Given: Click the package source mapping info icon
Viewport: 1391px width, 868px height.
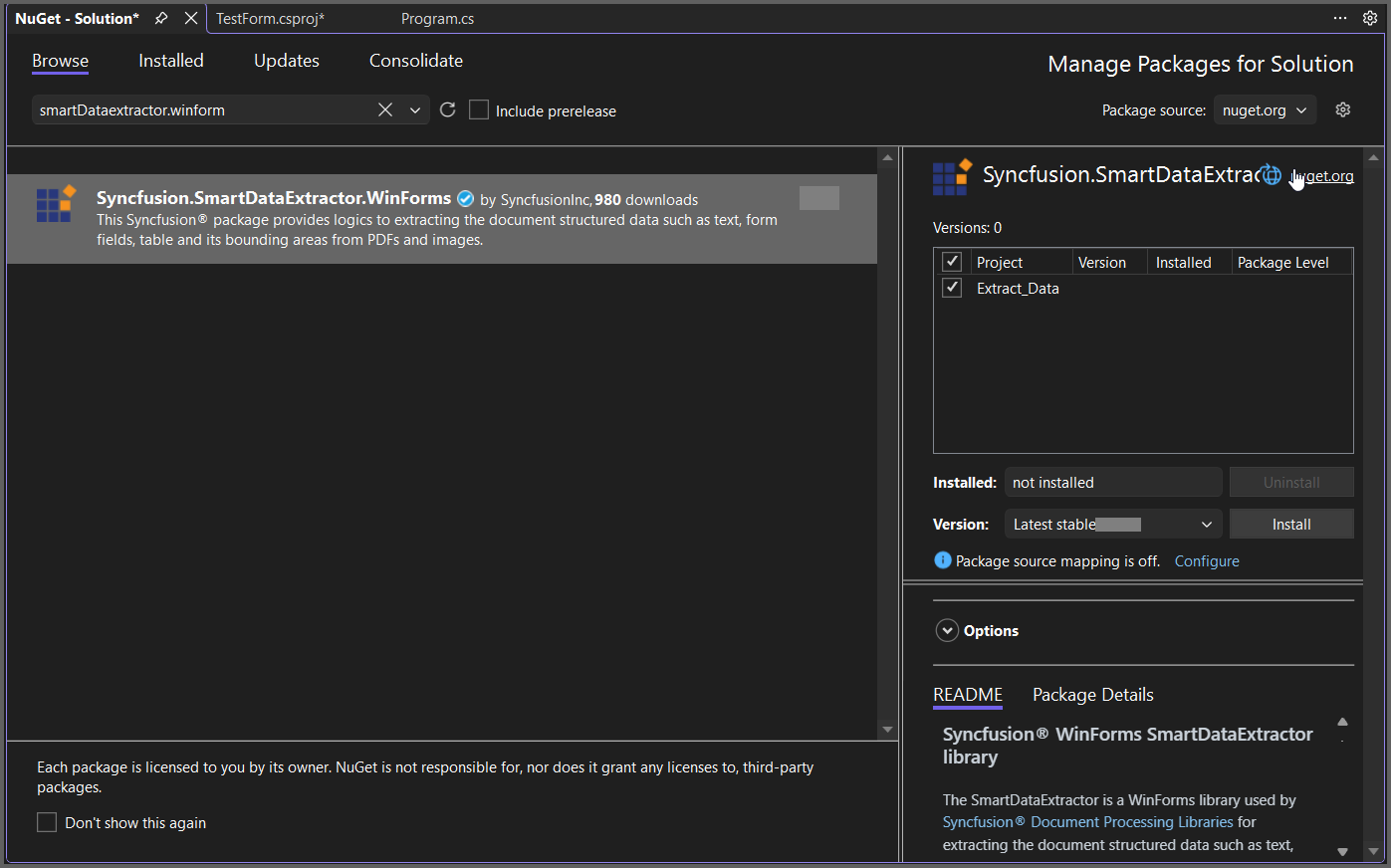Looking at the screenshot, I should [x=942, y=560].
